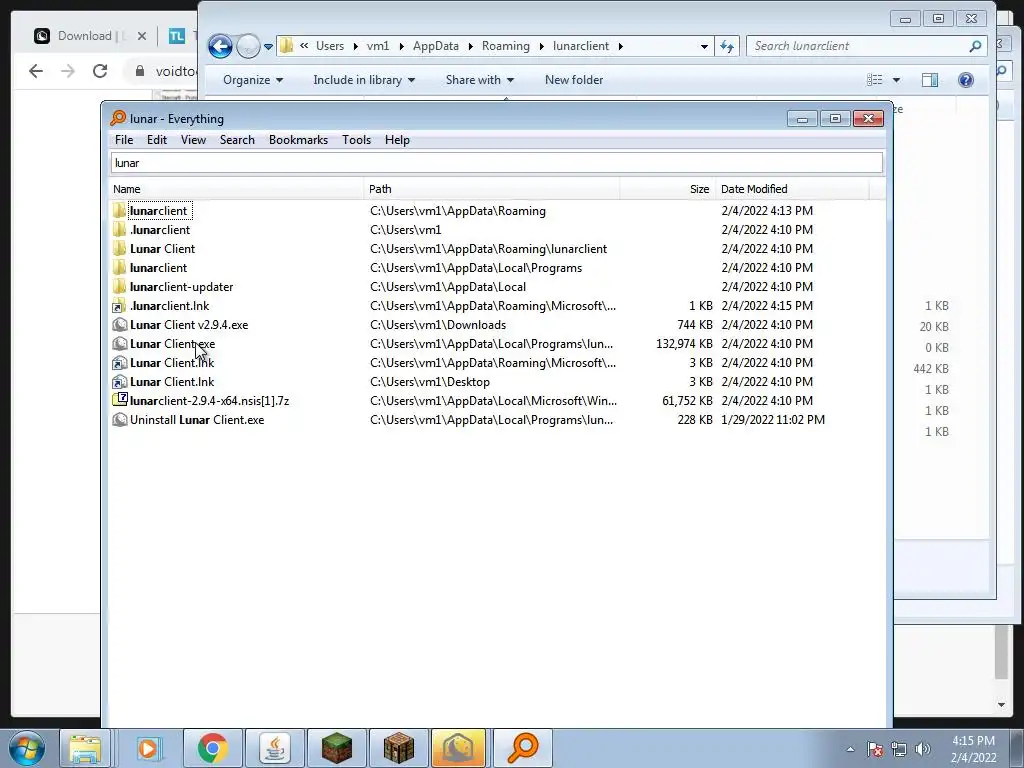Open Share with dropdown

(x=480, y=80)
